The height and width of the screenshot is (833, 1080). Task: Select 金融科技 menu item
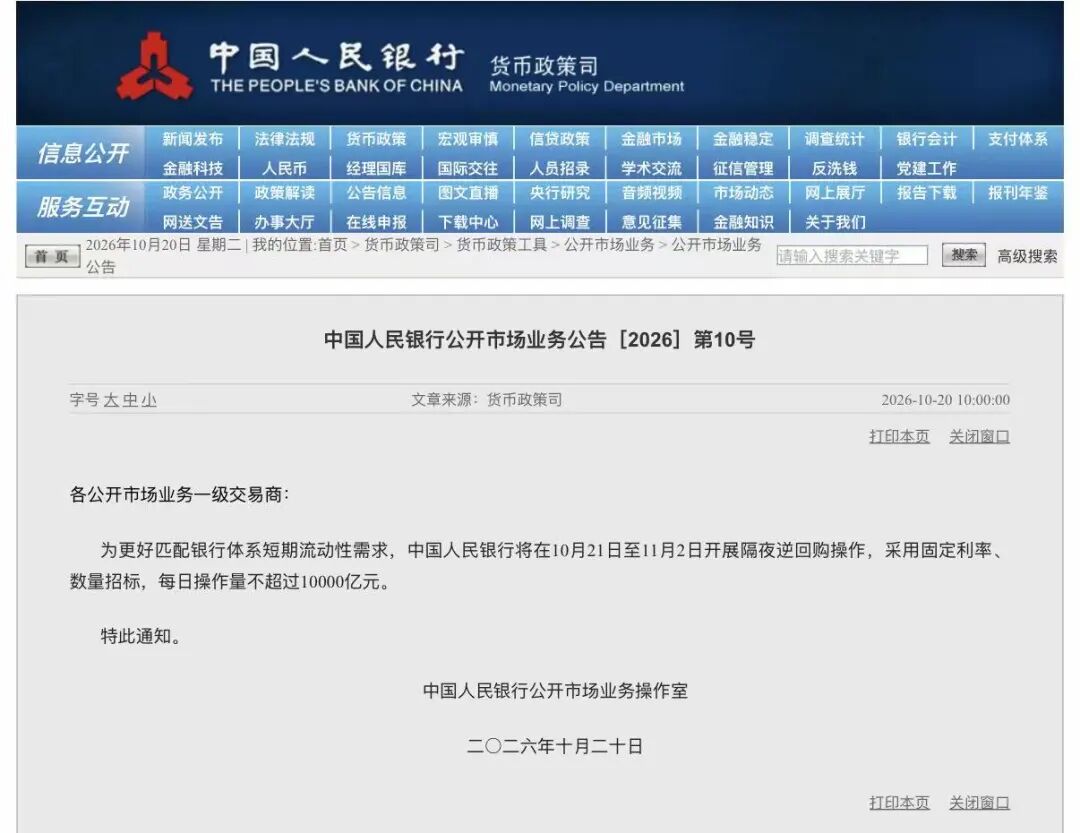tap(193, 168)
